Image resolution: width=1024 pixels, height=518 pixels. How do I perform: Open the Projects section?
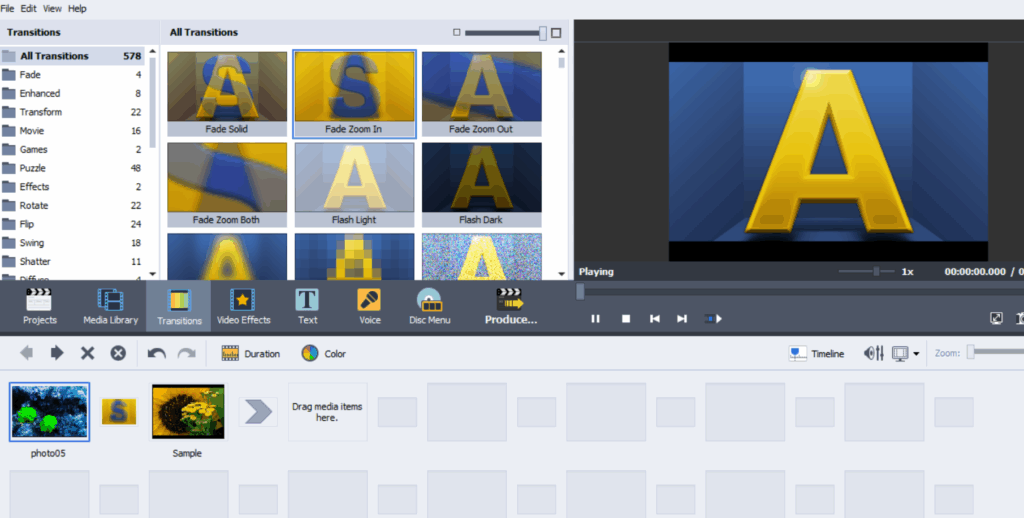pos(39,306)
